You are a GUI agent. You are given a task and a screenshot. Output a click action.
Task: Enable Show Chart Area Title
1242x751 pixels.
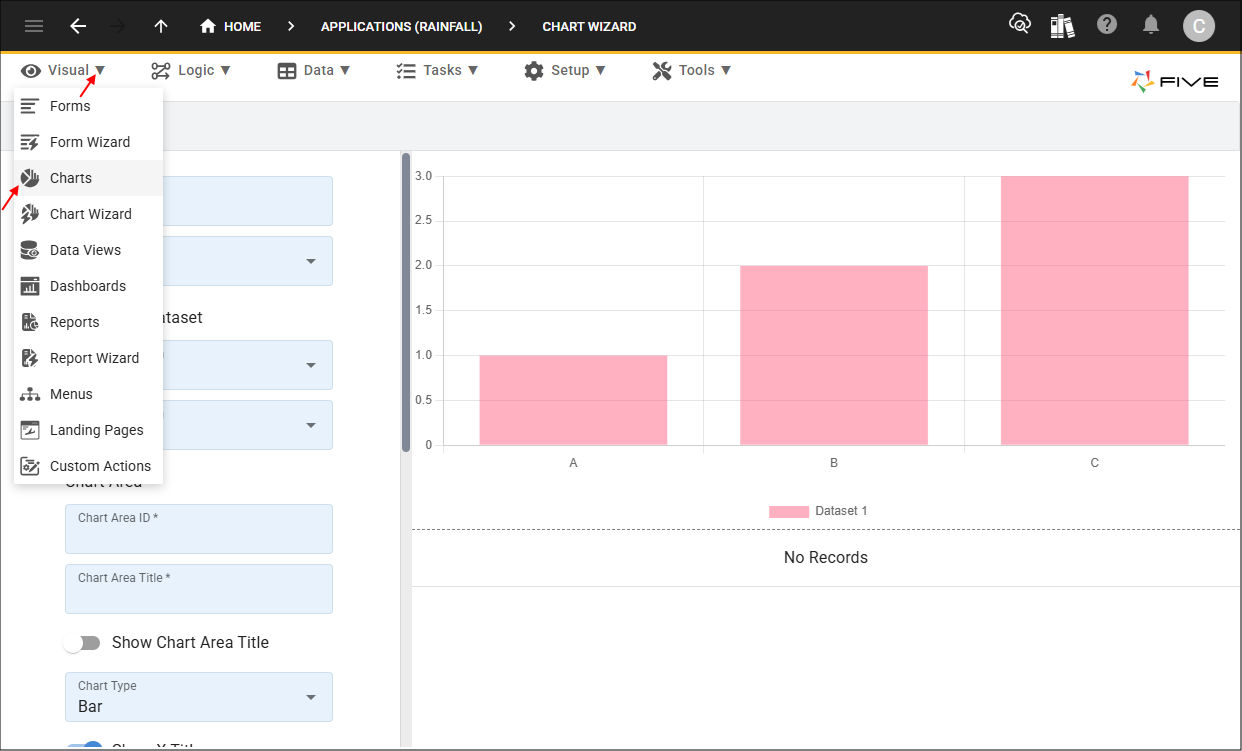tap(82, 642)
